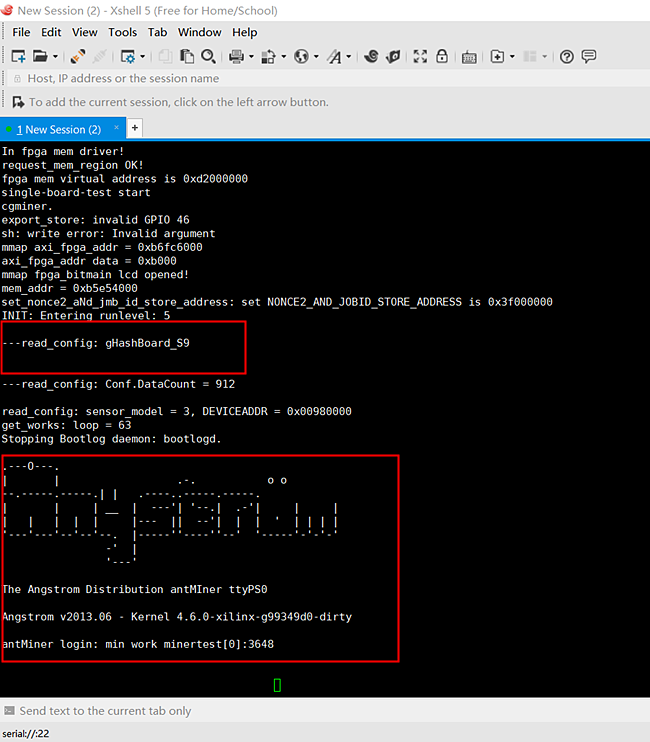Open the Window menu

(x=199, y=32)
